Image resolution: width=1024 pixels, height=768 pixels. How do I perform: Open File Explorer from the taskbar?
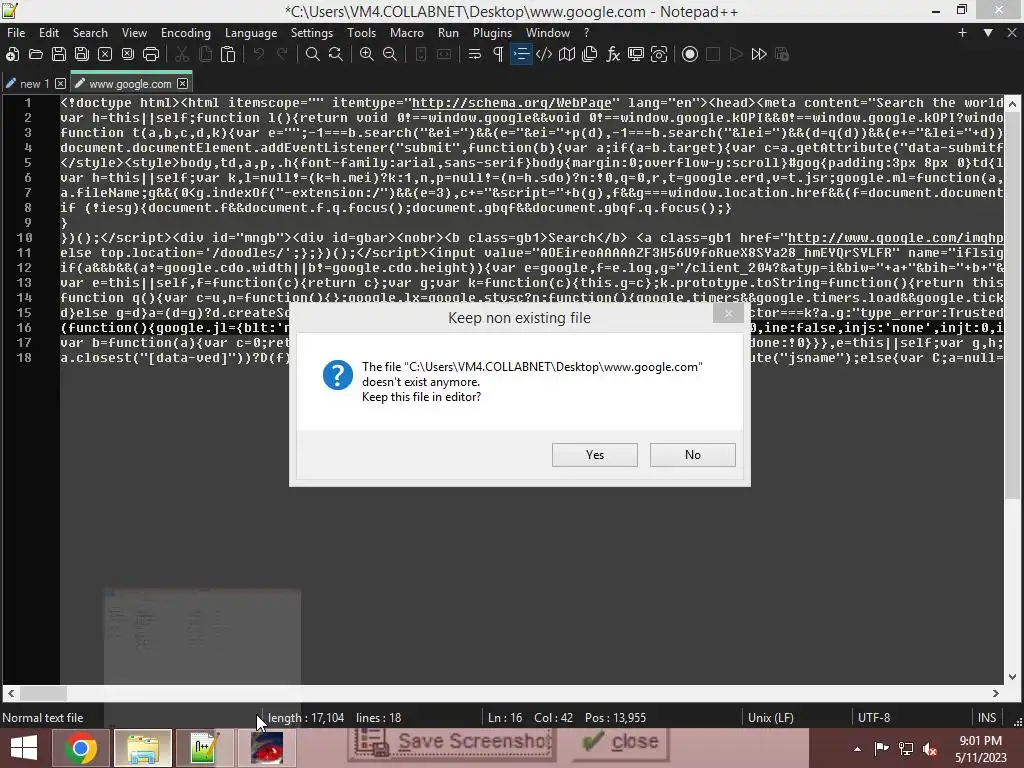point(143,748)
